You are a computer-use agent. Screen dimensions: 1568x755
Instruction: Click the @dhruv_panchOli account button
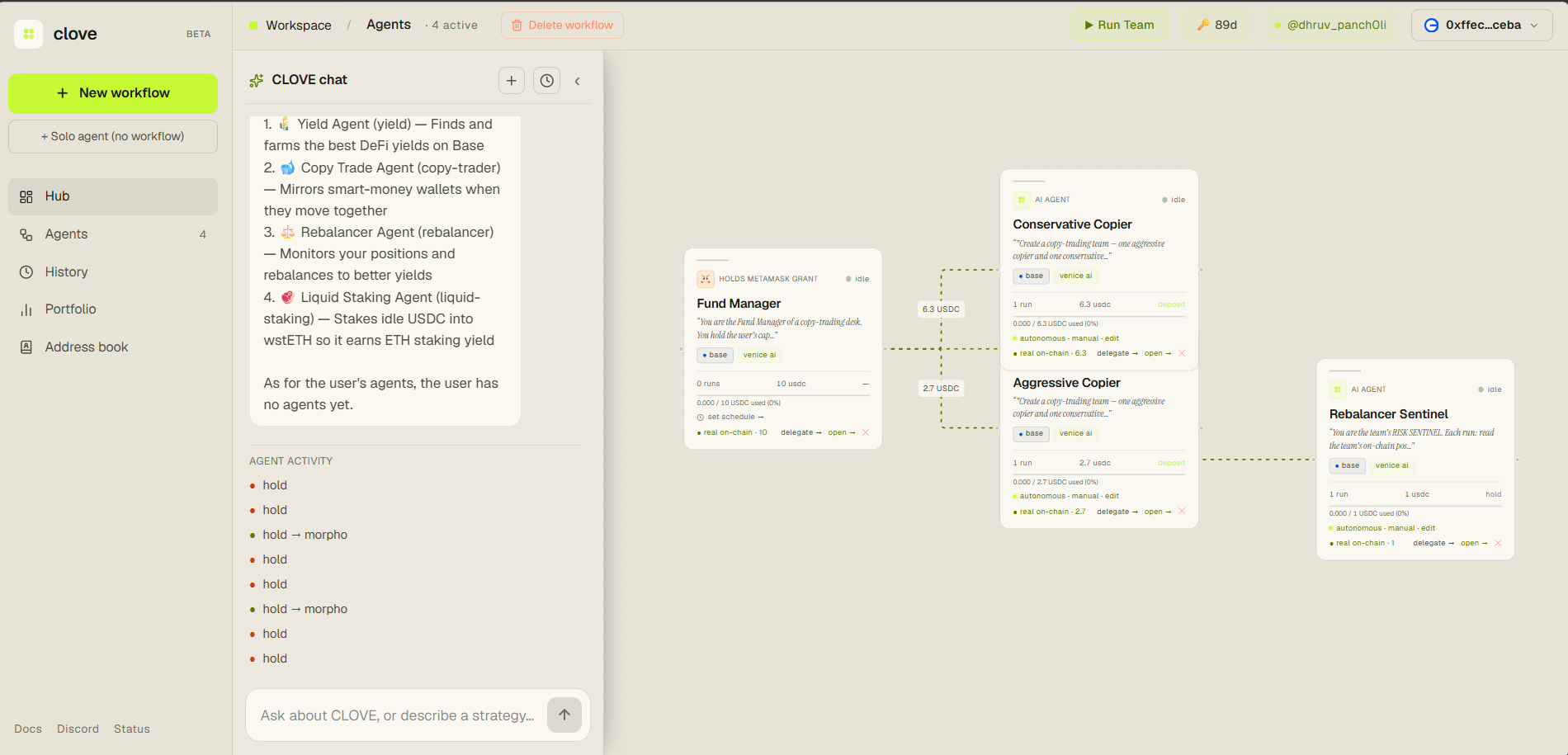pyautogui.click(x=1331, y=25)
